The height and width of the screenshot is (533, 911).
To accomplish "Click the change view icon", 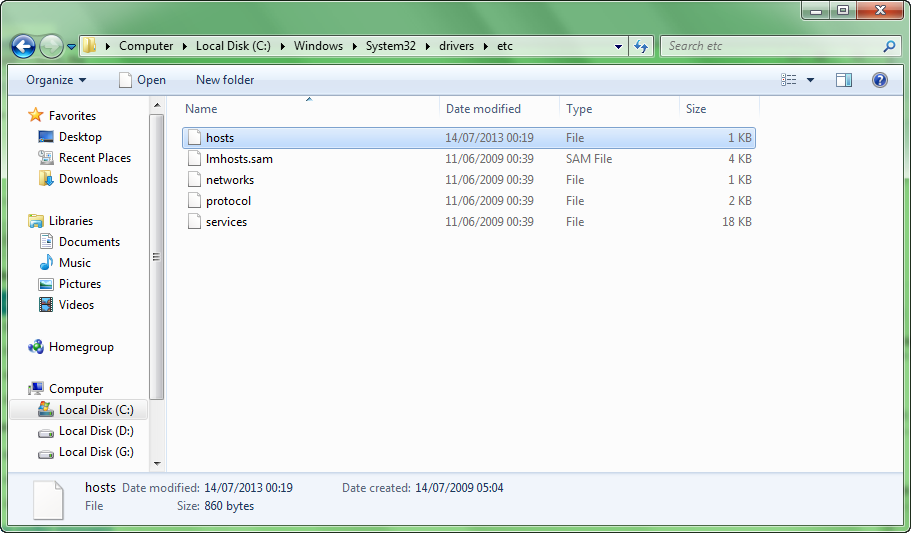I will 789,80.
